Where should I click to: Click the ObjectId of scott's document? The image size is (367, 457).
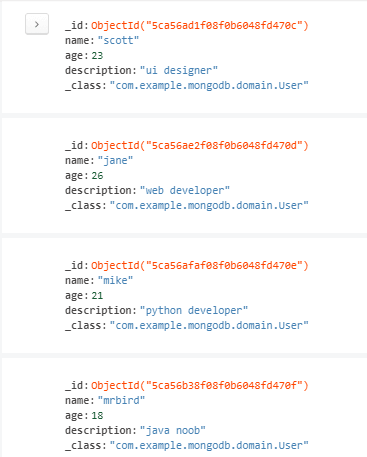pos(200,25)
